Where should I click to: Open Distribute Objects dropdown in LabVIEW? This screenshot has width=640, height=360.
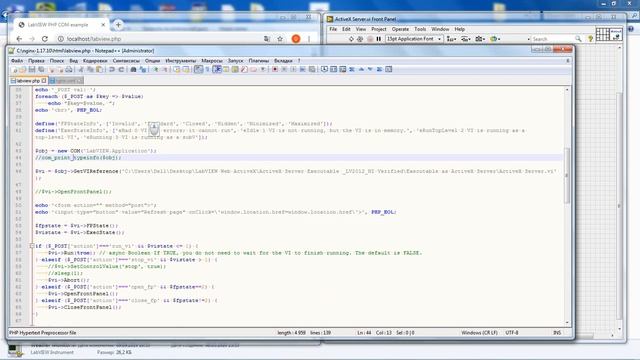(x=466, y=39)
